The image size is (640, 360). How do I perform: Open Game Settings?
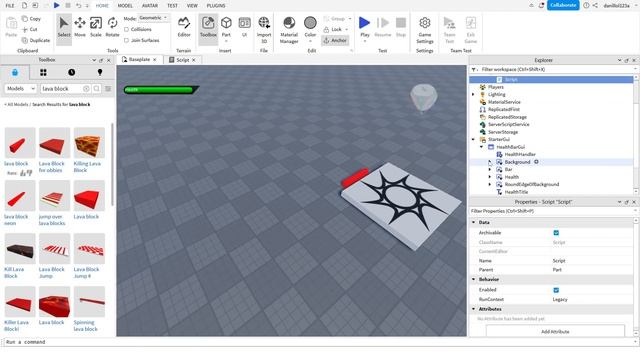[x=425, y=30]
